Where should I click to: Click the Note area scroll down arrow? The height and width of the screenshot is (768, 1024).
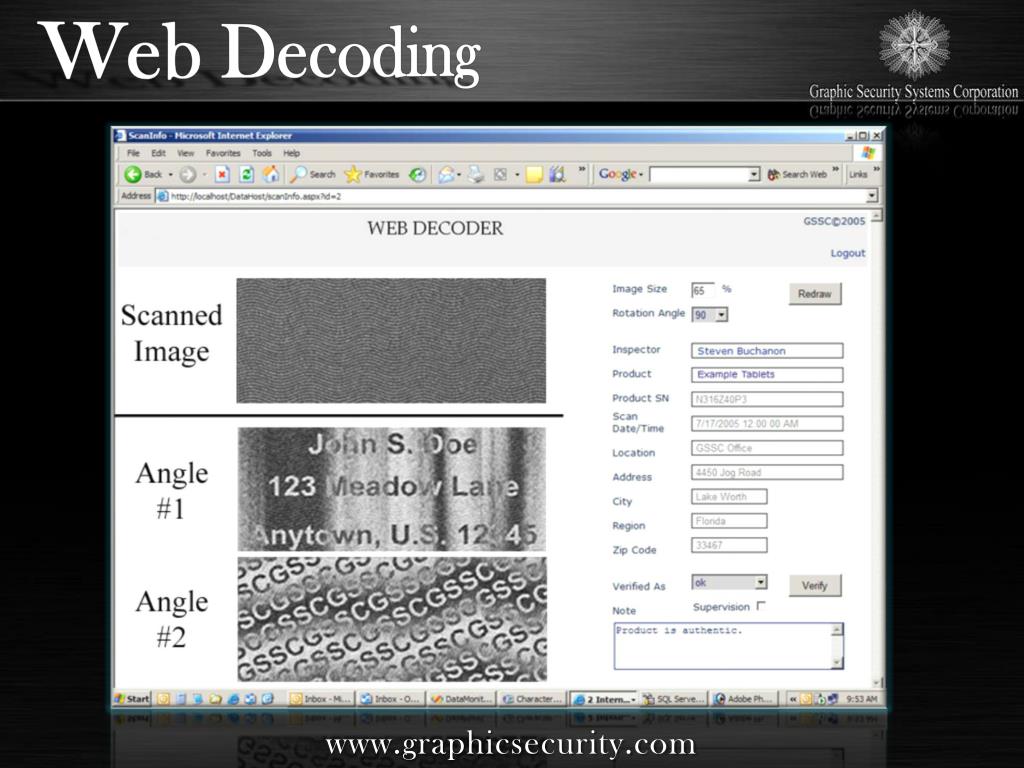coord(837,663)
